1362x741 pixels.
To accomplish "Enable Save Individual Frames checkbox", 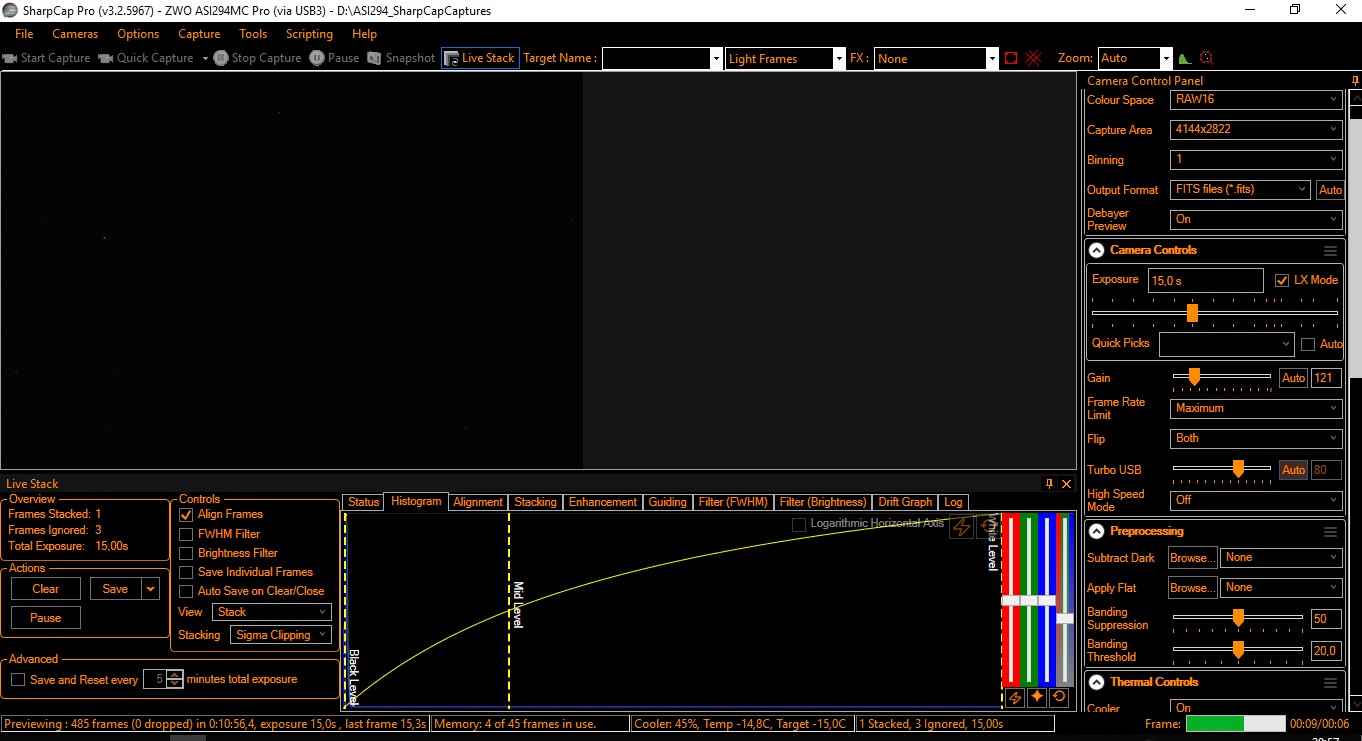I will (x=186, y=572).
